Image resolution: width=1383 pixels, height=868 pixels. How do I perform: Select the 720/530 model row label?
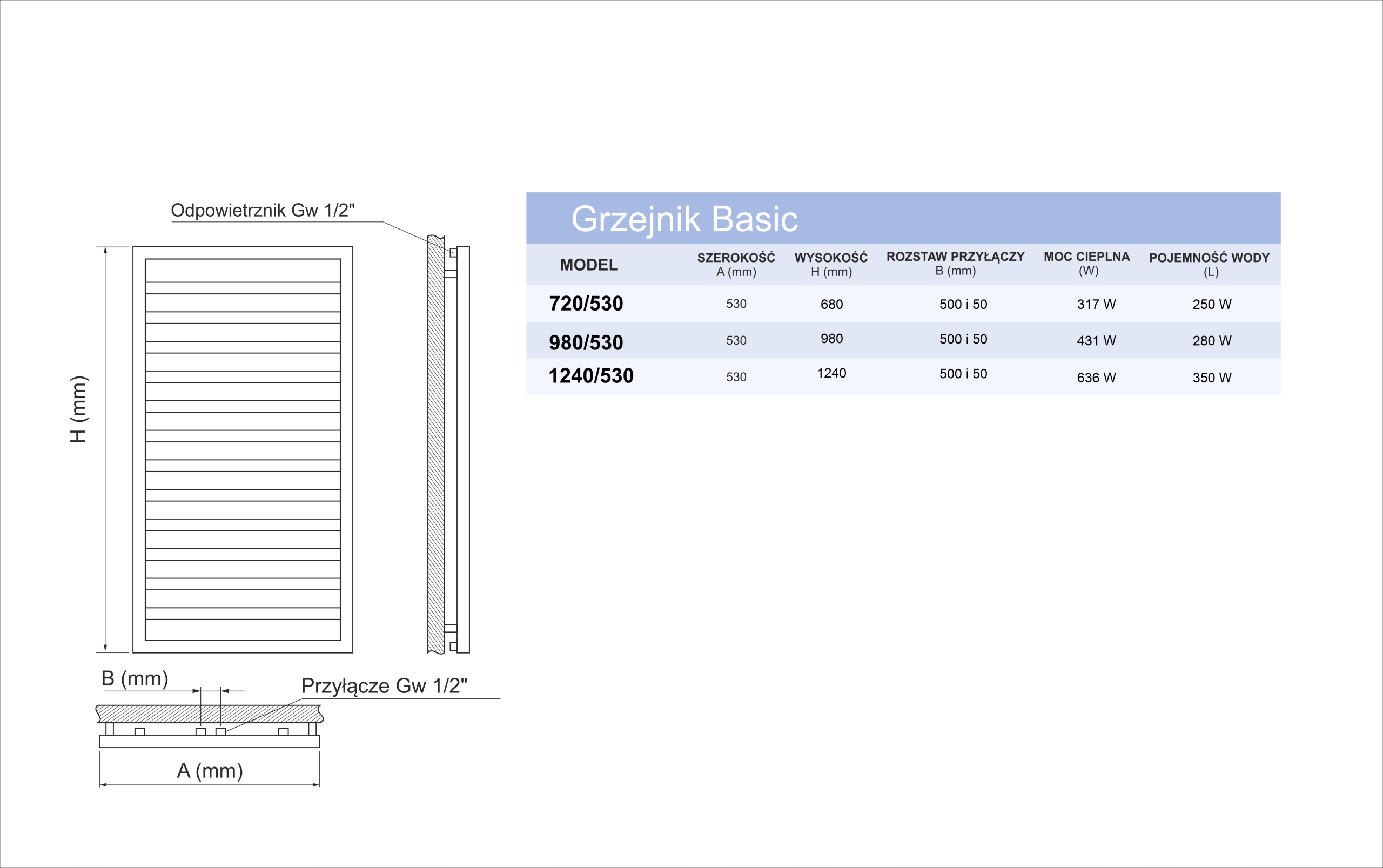(x=586, y=304)
